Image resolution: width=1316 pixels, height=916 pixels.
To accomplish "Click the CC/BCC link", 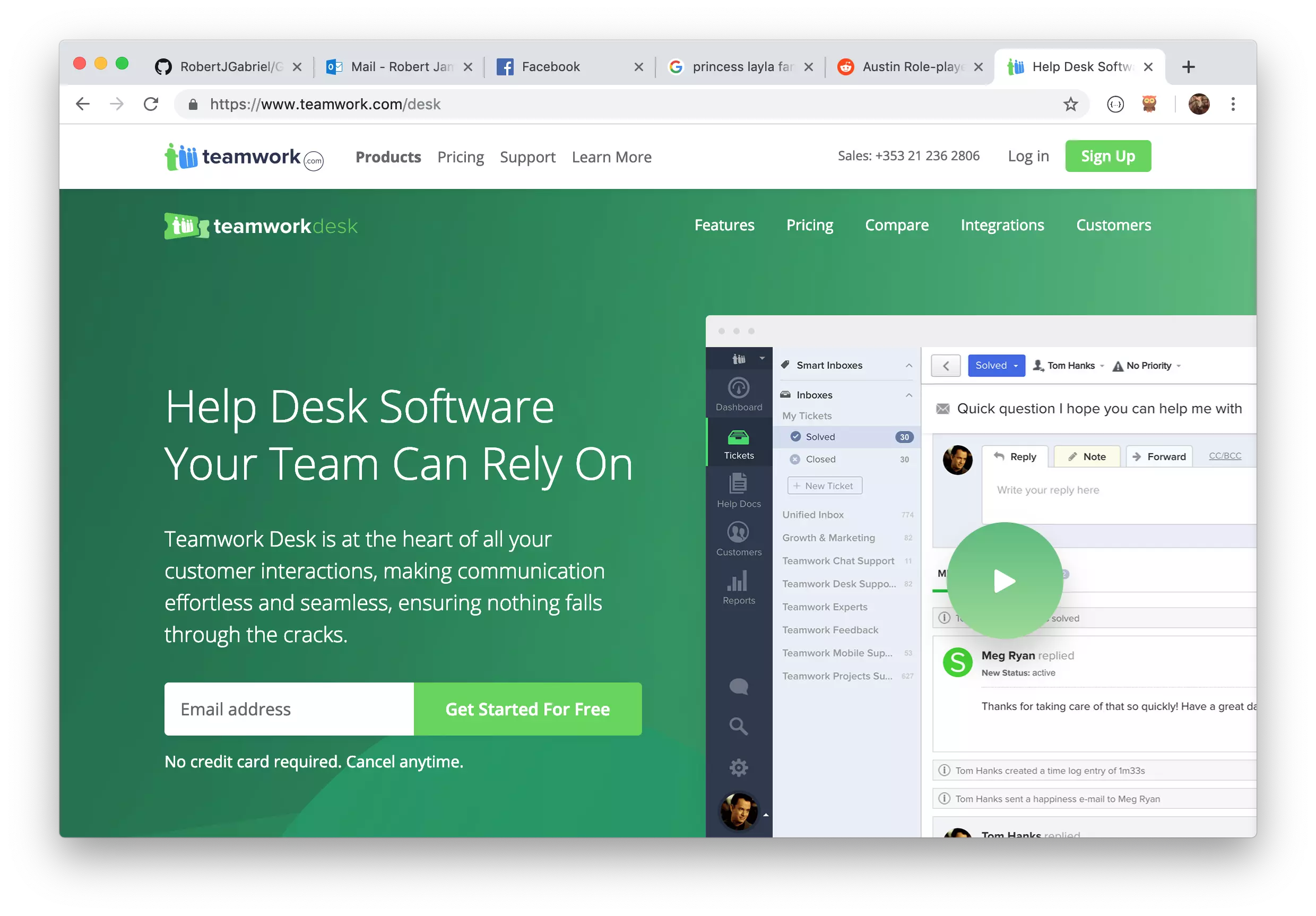I will (1225, 456).
